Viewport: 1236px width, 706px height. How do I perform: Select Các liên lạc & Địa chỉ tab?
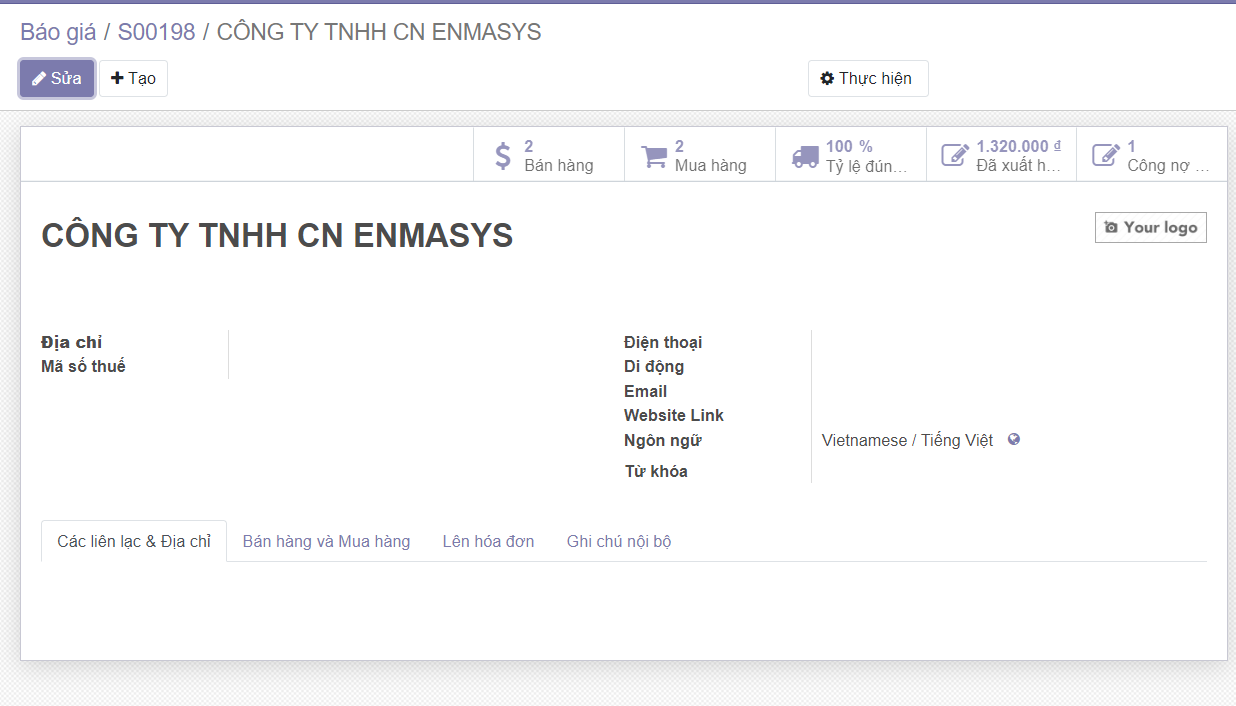pyautogui.click(x=134, y=541)
